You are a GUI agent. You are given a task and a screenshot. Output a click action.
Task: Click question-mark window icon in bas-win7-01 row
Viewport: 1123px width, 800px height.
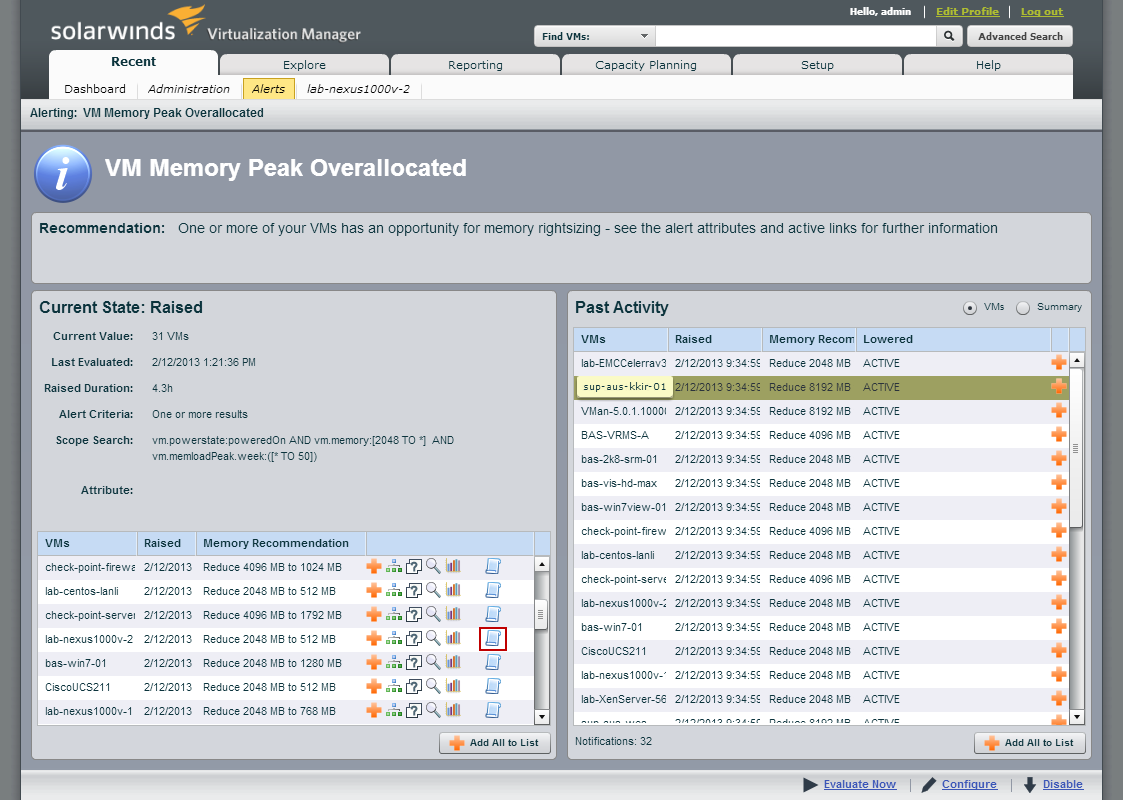coord(413,662)
